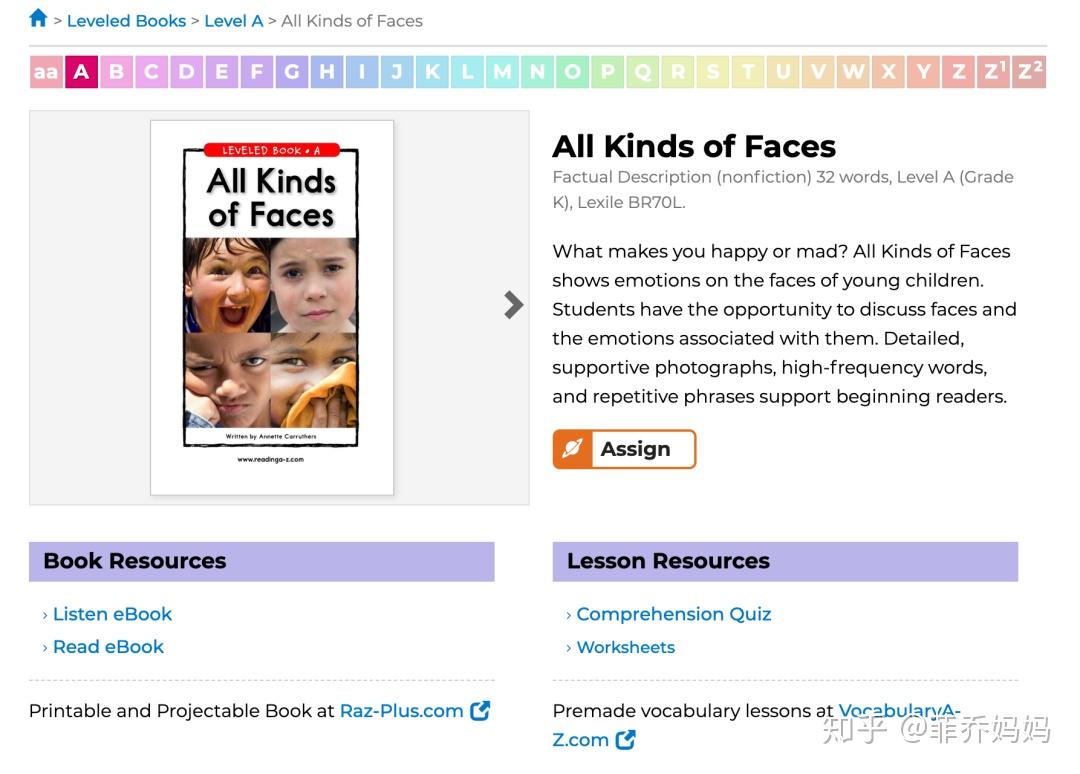The height and width of the screenshot is (774, 1080).
Task: Open the Leveled Books breadcrumb link
Action: (126, 21)
